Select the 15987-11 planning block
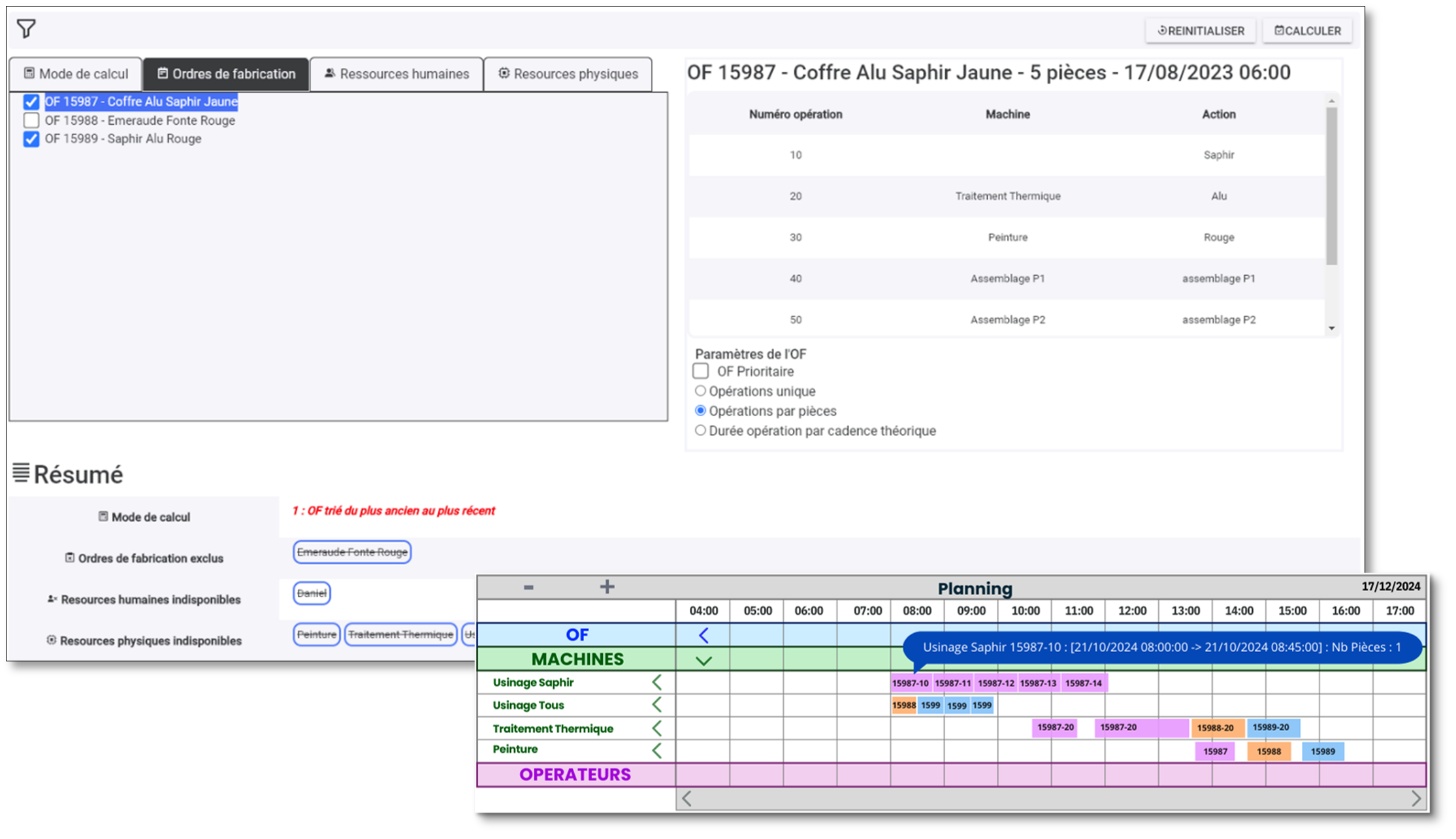Viewport: 1456px width, 839px height. click(x=952, y=683)
